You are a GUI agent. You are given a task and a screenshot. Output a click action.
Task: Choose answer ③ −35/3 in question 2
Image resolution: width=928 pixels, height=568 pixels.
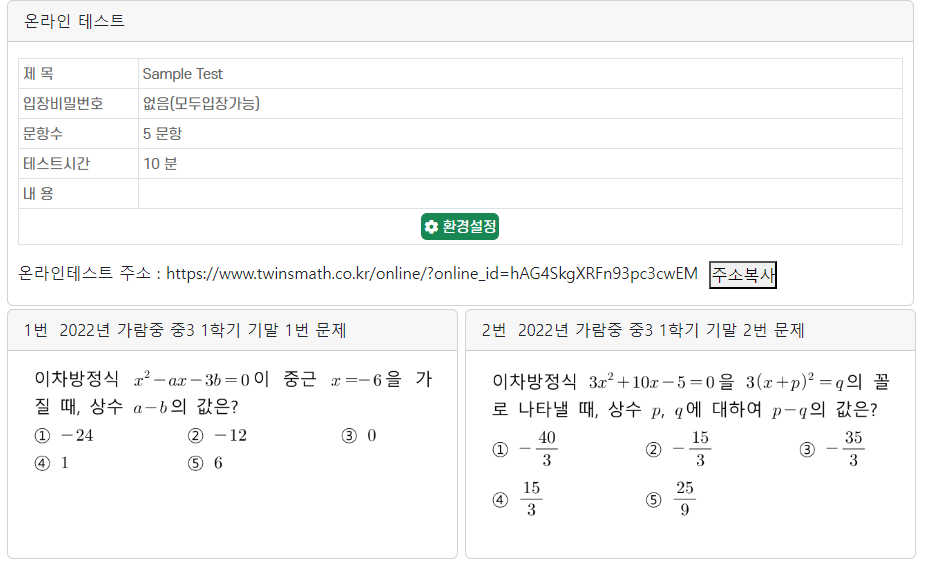coord(832,449)
